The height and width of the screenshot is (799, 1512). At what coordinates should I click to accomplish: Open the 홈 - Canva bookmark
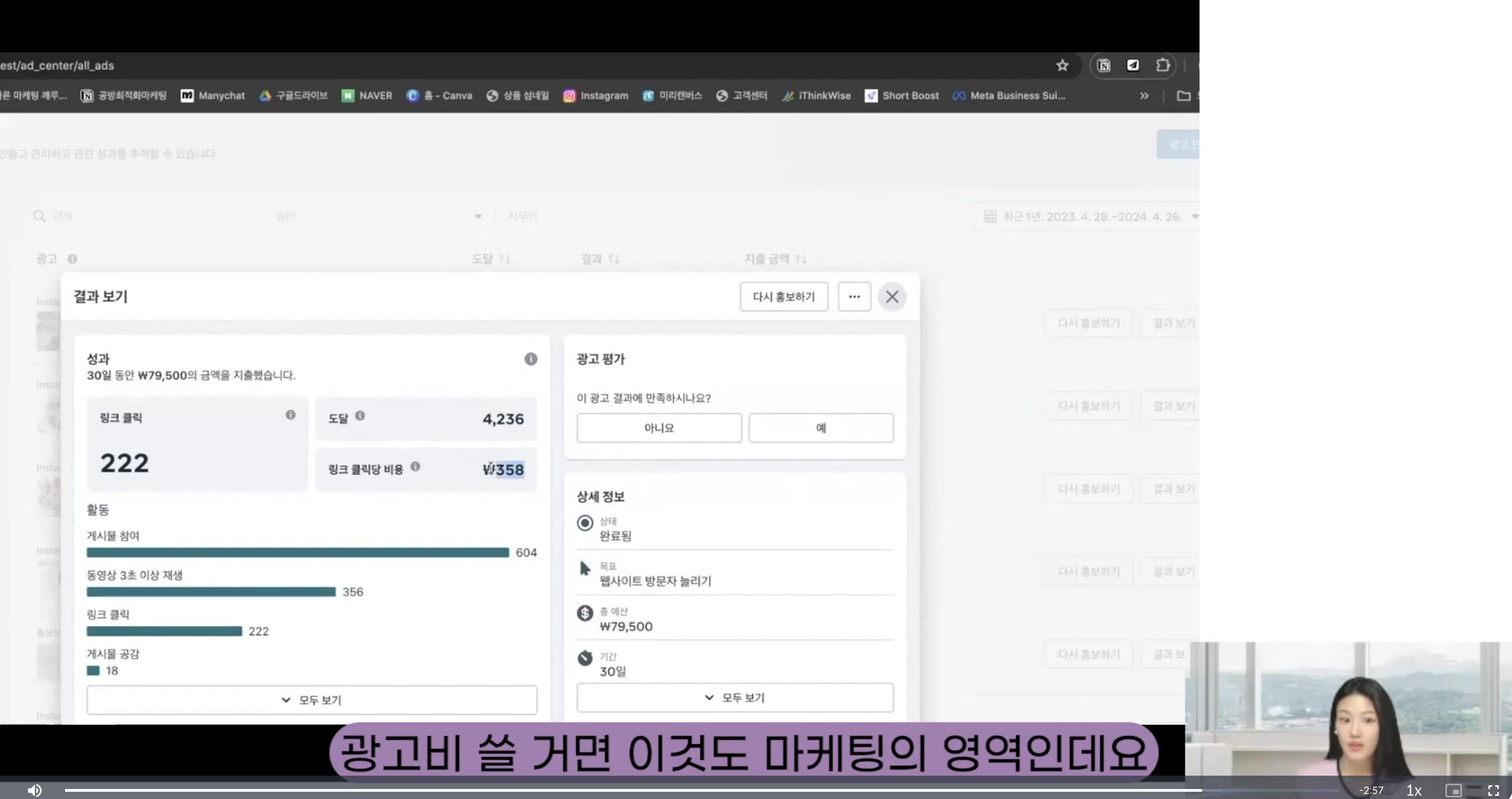pyautogui.click(x=439, y=96)
